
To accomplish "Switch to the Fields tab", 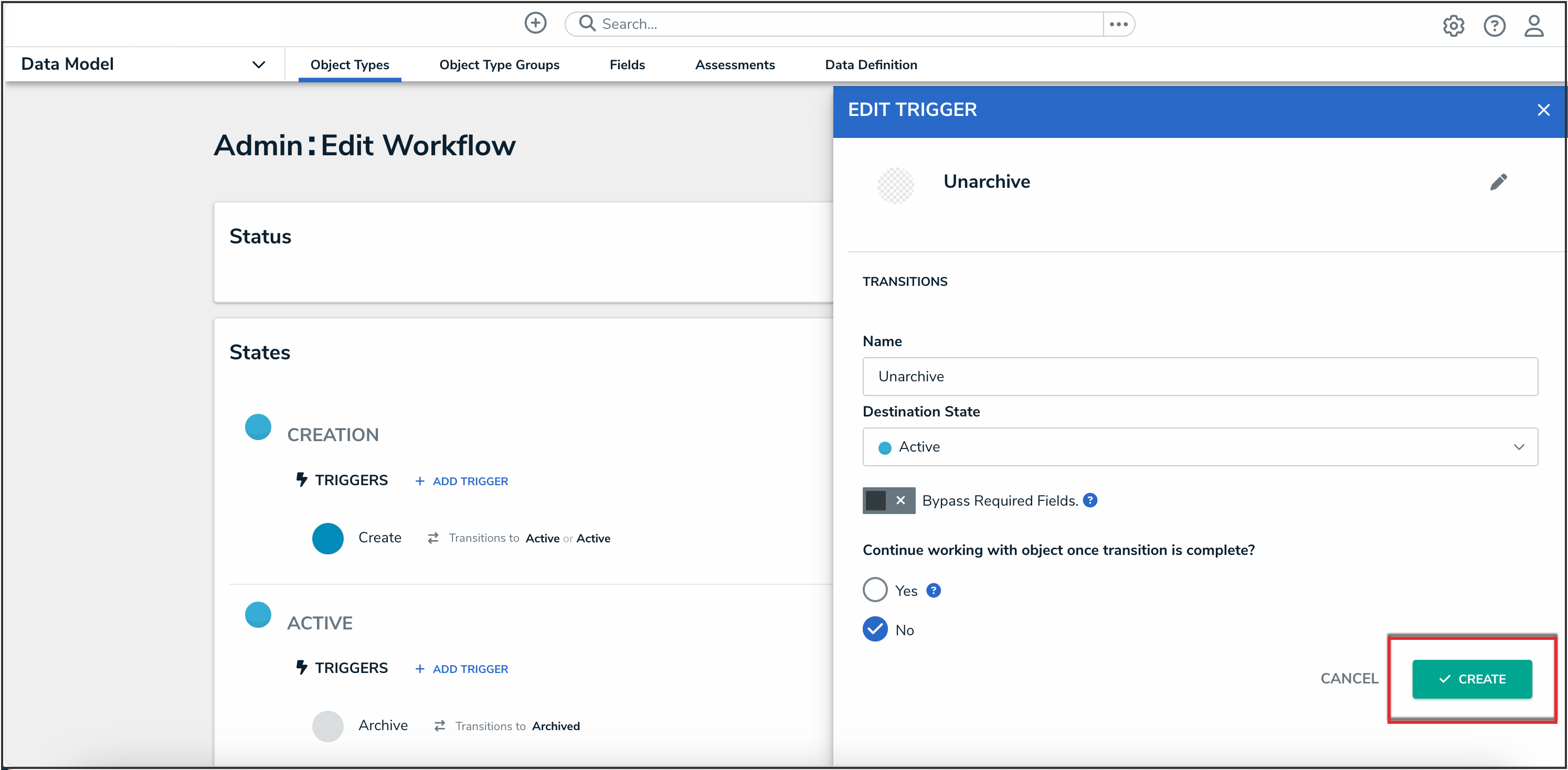I will [627, 65].
